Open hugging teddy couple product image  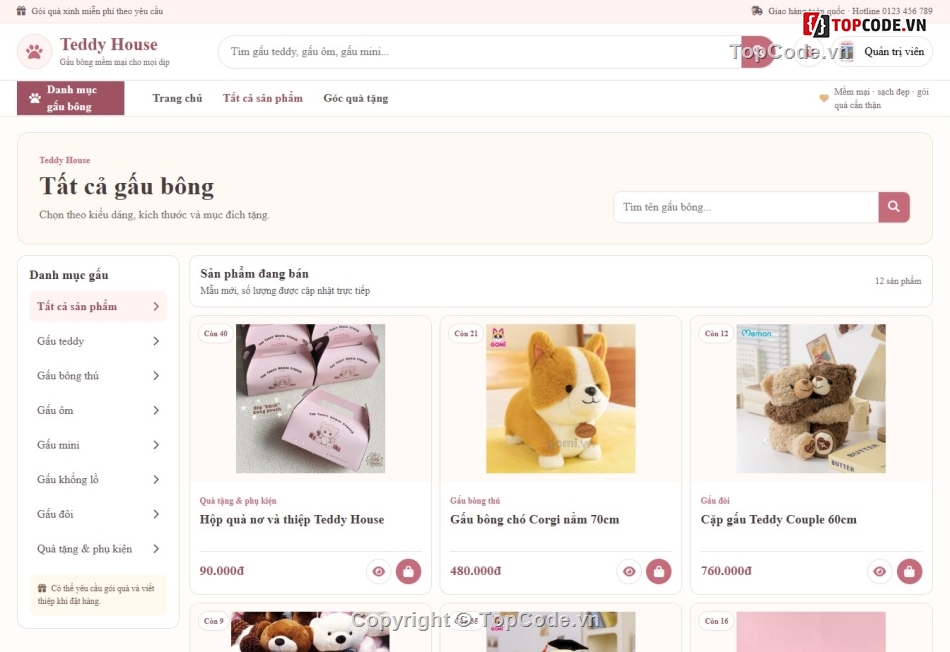tap(811, 398)
